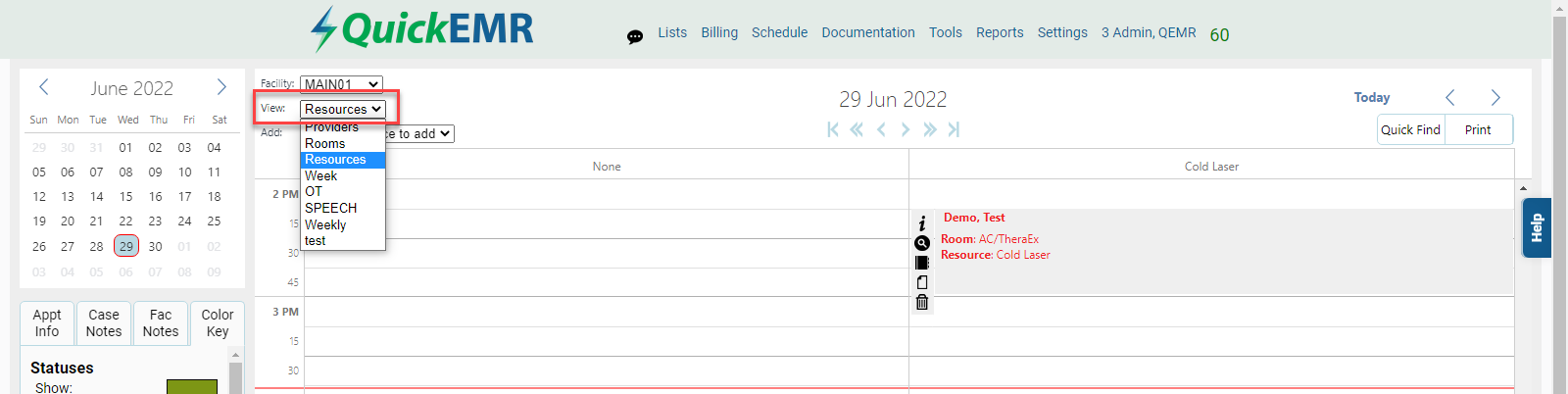Open the chat message bubble icon
Image resolution: width=1568 pixels, height=394 pixels.
pos(635,37)
